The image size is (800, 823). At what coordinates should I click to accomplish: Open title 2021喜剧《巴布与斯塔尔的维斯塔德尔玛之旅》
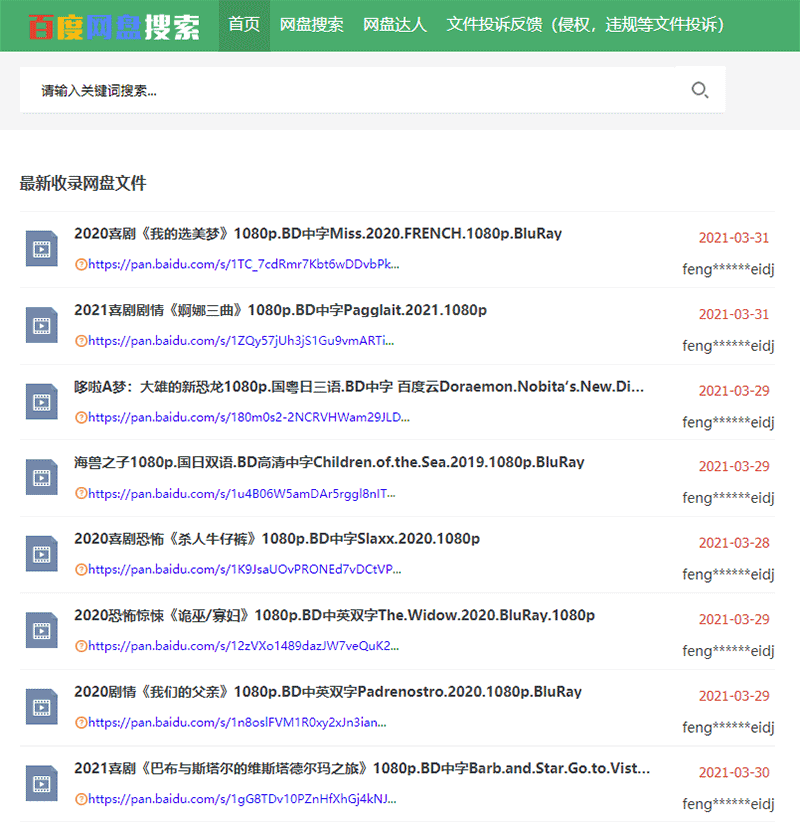click(362, 768)
